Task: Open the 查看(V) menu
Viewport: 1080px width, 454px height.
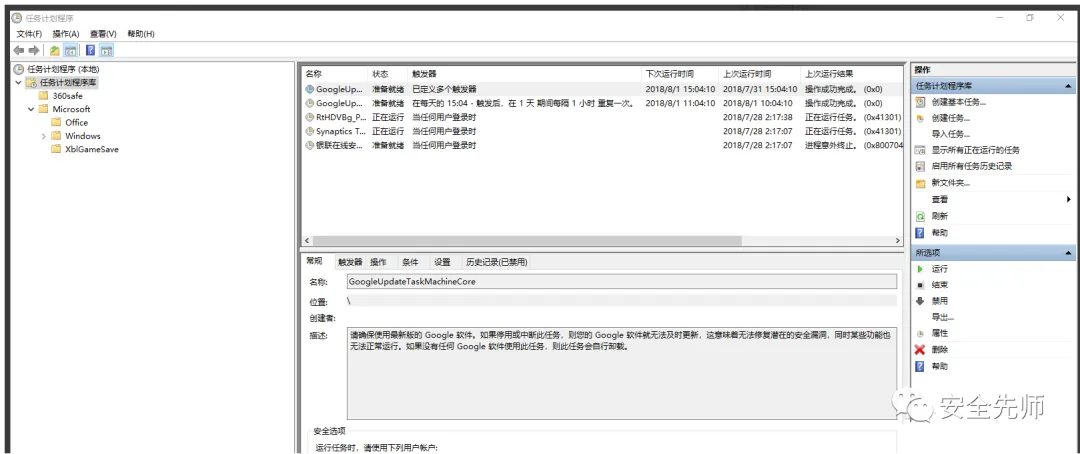Action: (103, 34)
